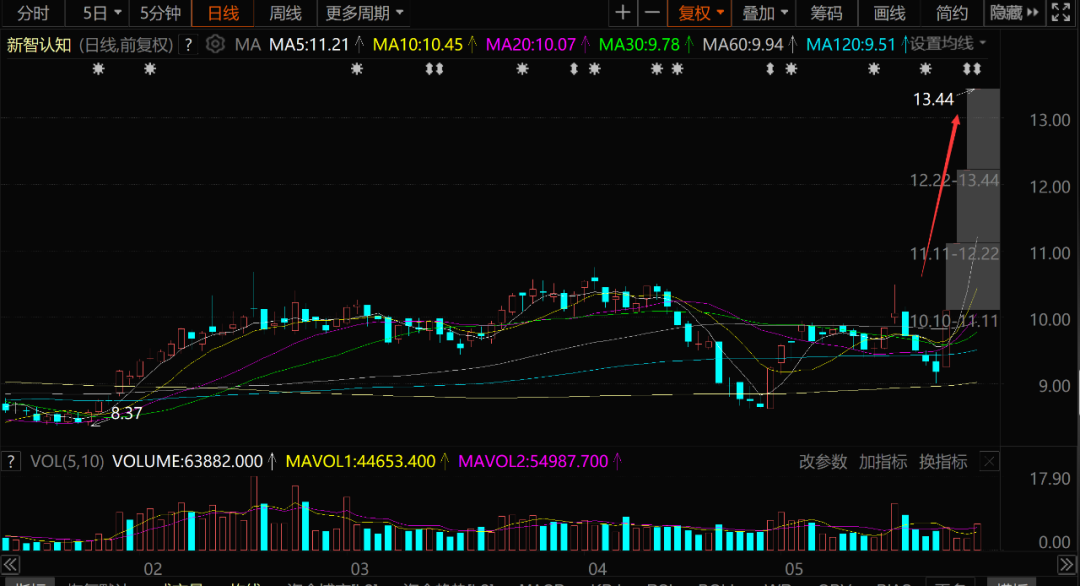Open 叠加 overlay dropdown
The height and width of the screenshot is (586, 1080).
point(765,13)
